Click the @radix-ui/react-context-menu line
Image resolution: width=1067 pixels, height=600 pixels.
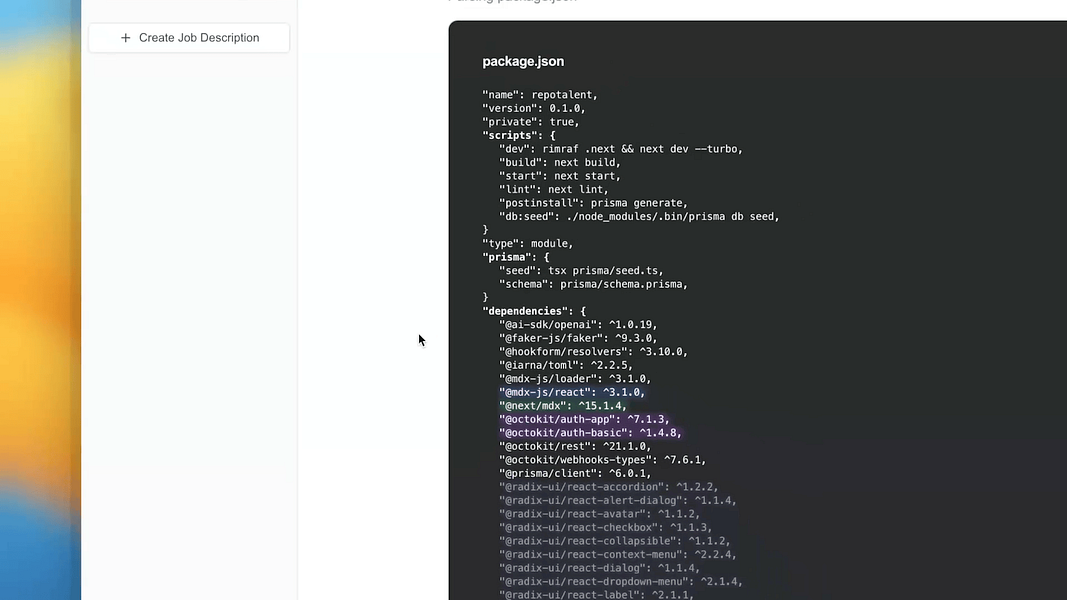point(618,554)
